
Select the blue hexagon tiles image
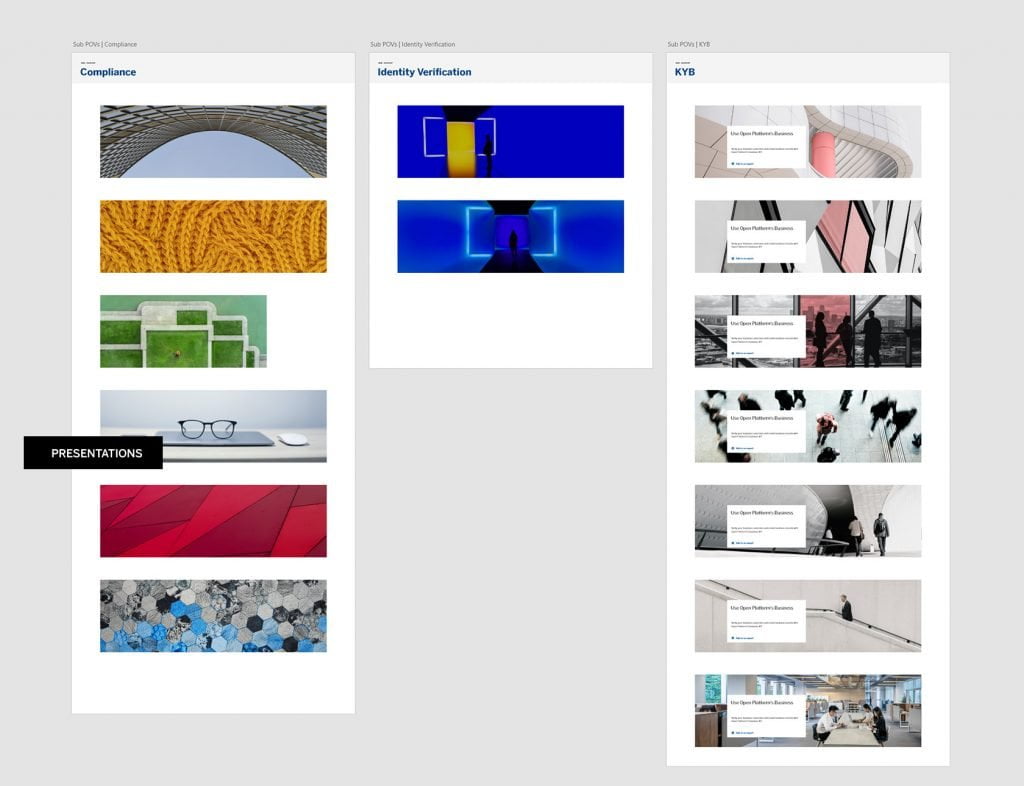[213, 616]
